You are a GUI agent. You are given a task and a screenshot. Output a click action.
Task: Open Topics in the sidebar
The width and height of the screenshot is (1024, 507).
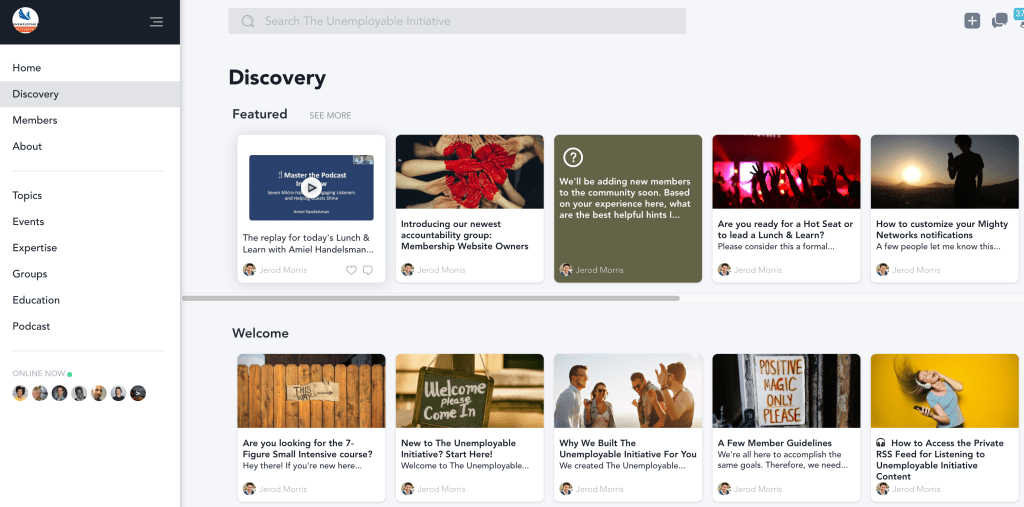click(28, 196)
